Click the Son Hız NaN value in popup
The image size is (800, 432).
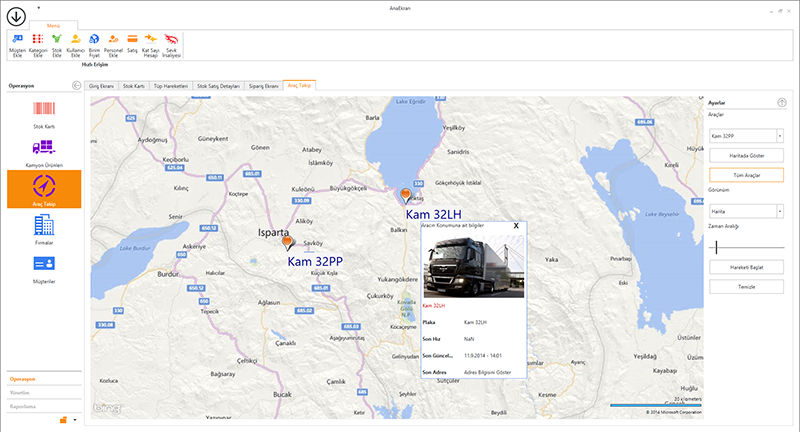click(x=469, y=339)
